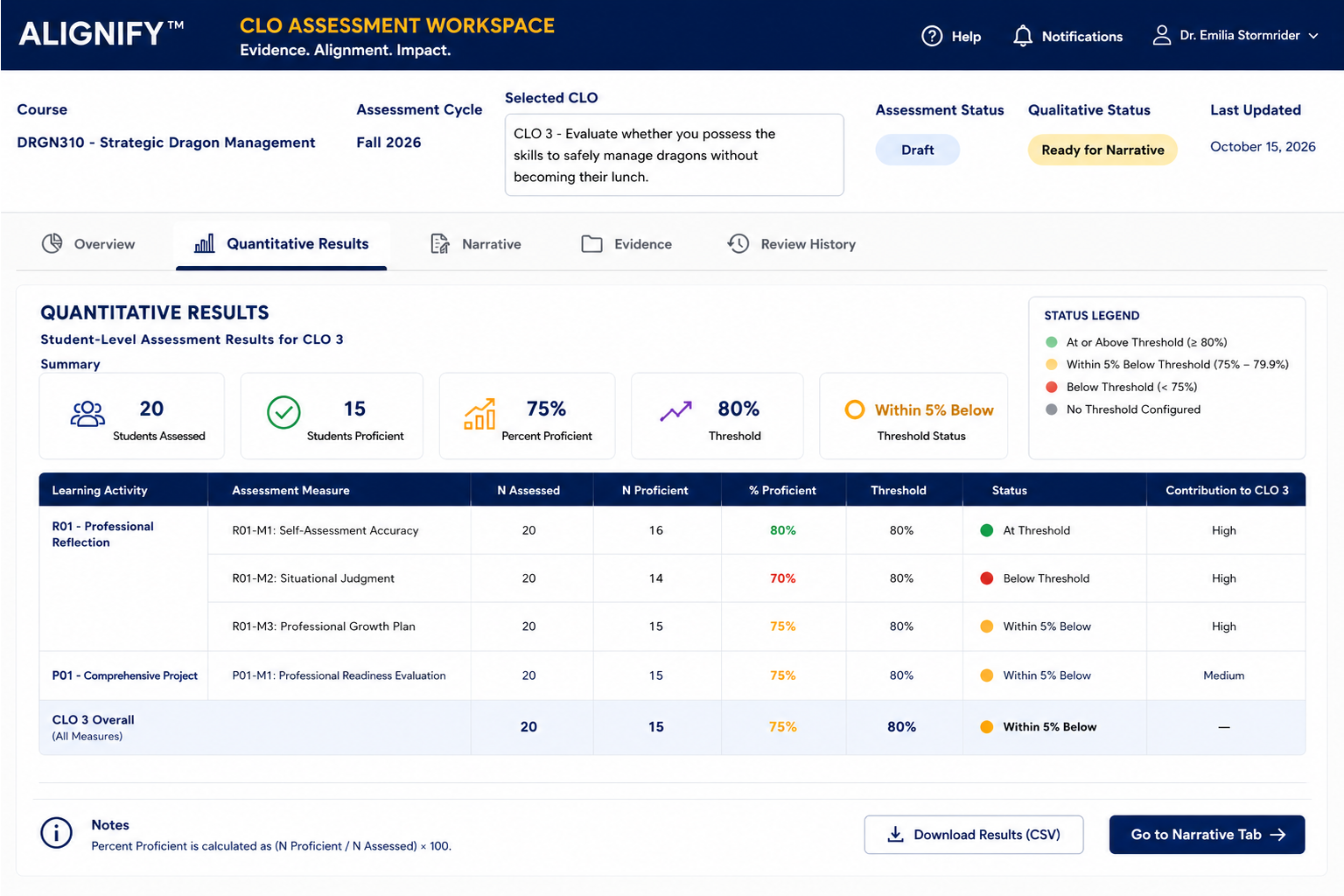1344x896 pixels.
Task: Click the Draft assessment status badge
Action: coord(918,150)
